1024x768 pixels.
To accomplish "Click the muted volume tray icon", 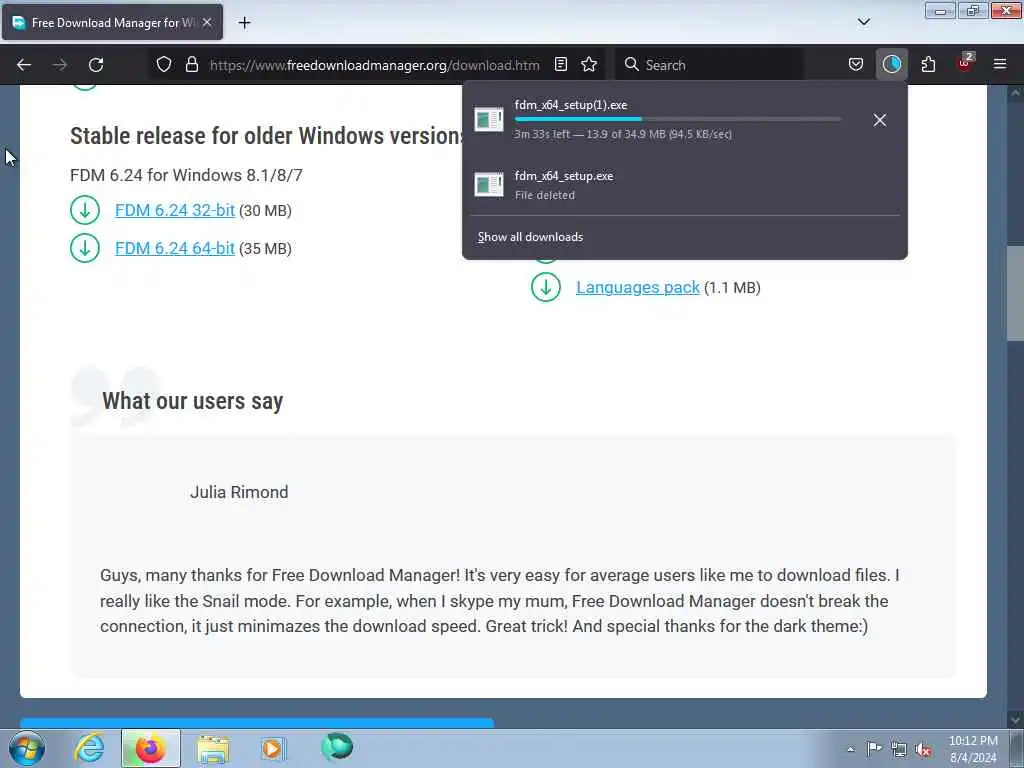I will tap(923, 749).
